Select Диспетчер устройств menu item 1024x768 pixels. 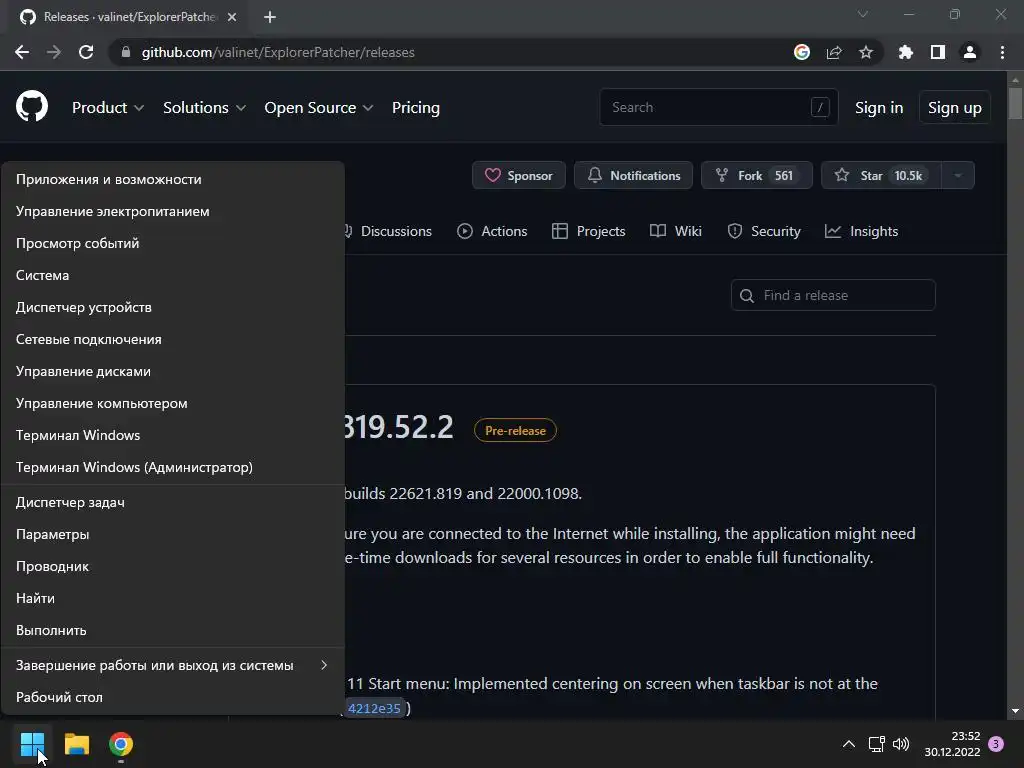click(172, 307)
